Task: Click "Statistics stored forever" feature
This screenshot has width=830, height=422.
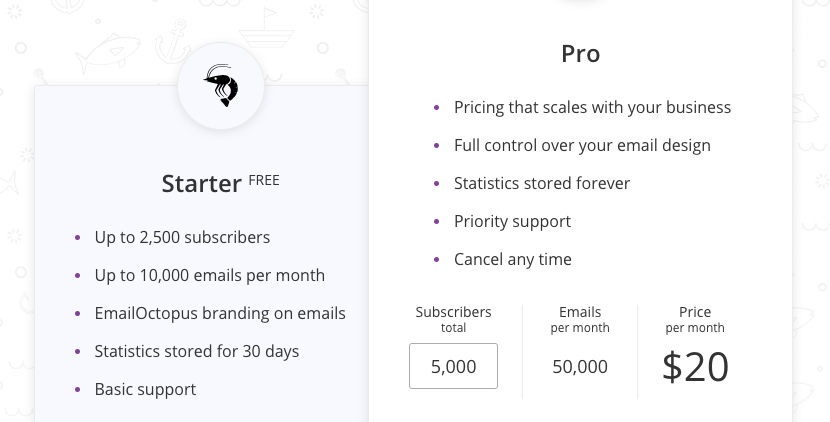Action: tap(542, 183)
